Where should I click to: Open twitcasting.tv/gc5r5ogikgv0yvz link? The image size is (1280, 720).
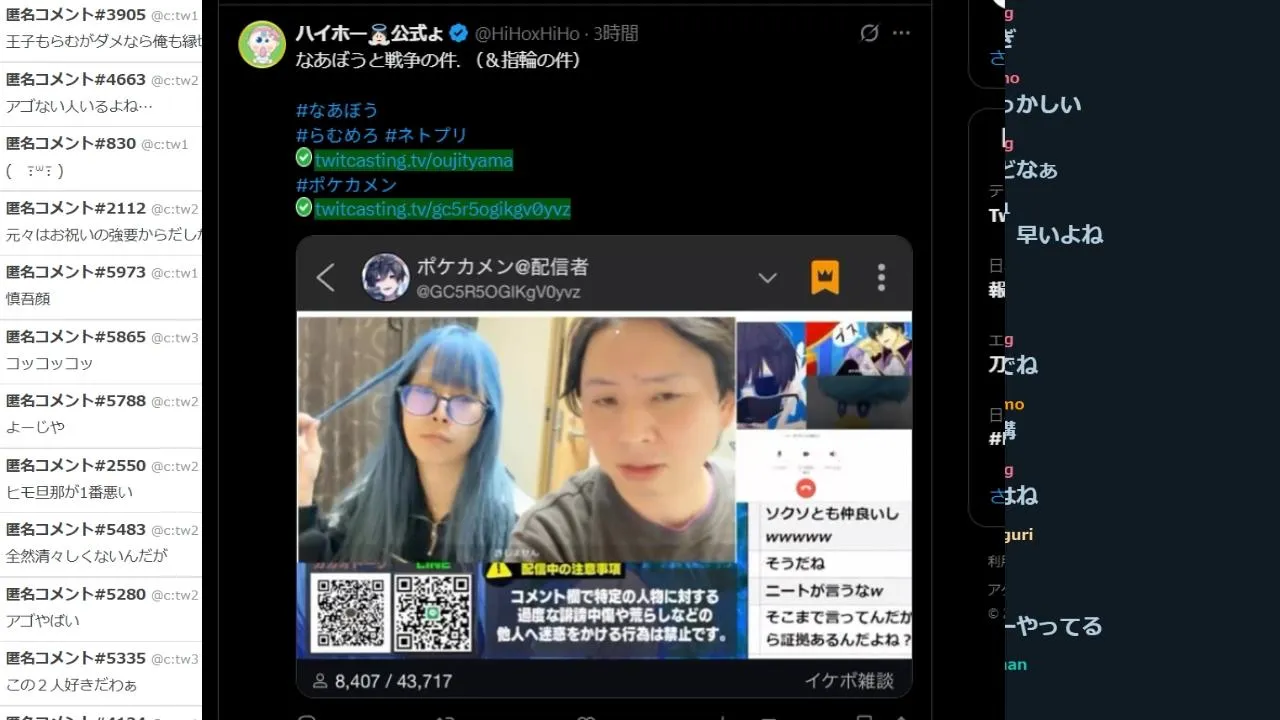443,209
